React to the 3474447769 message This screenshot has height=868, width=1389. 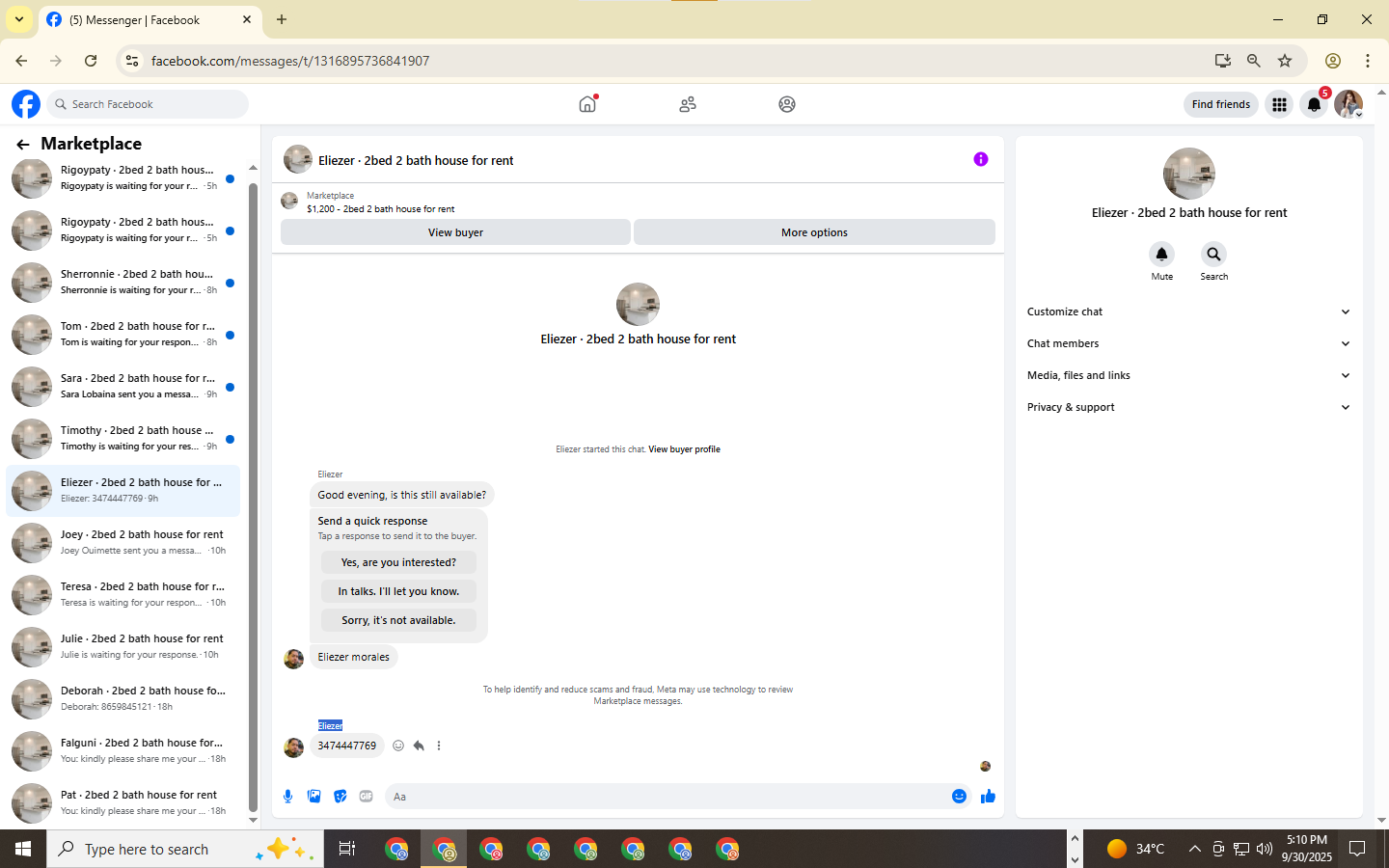398,746
